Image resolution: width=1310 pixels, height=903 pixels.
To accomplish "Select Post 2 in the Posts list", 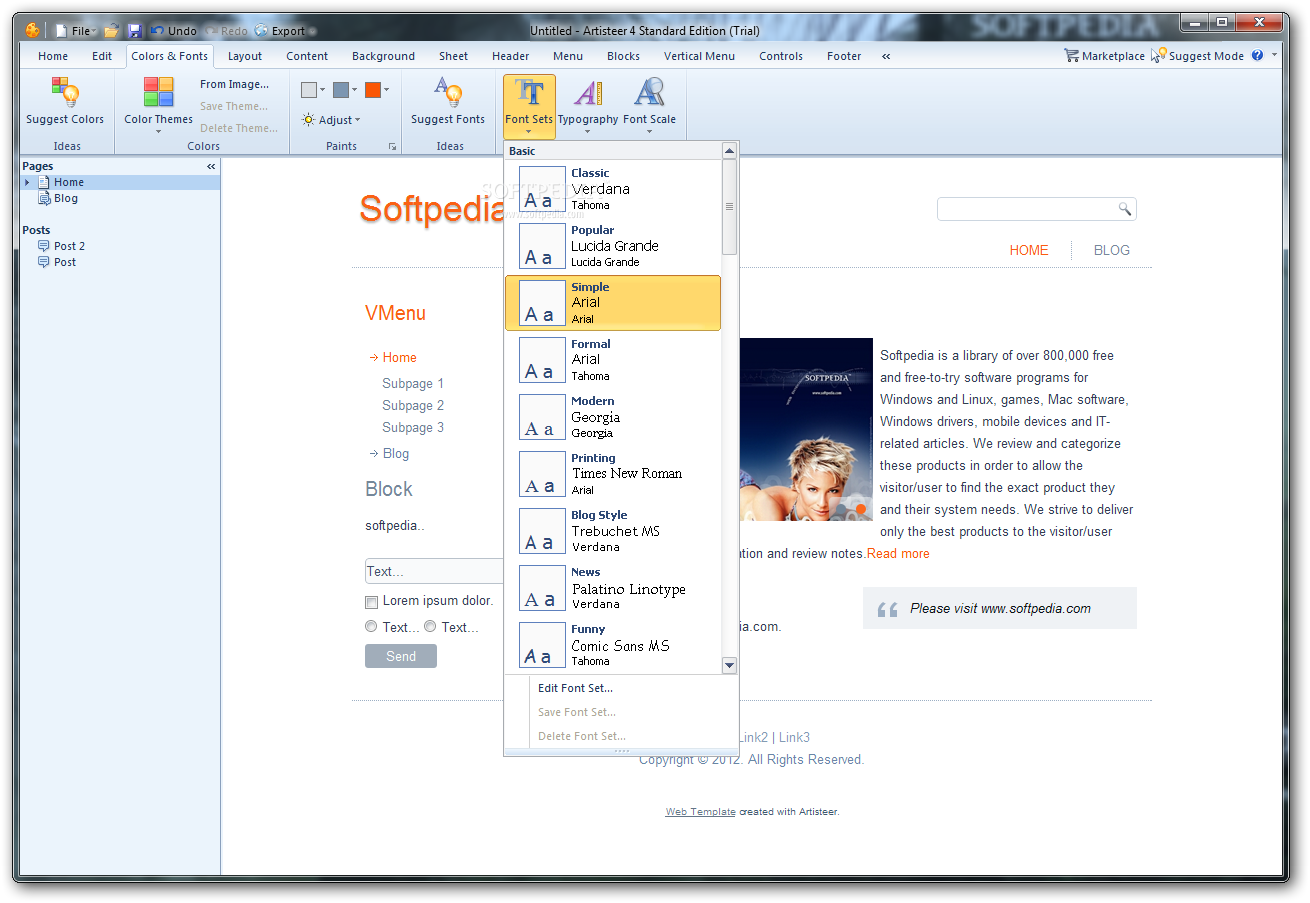I will pyautogui.click(x=69, y=246).
